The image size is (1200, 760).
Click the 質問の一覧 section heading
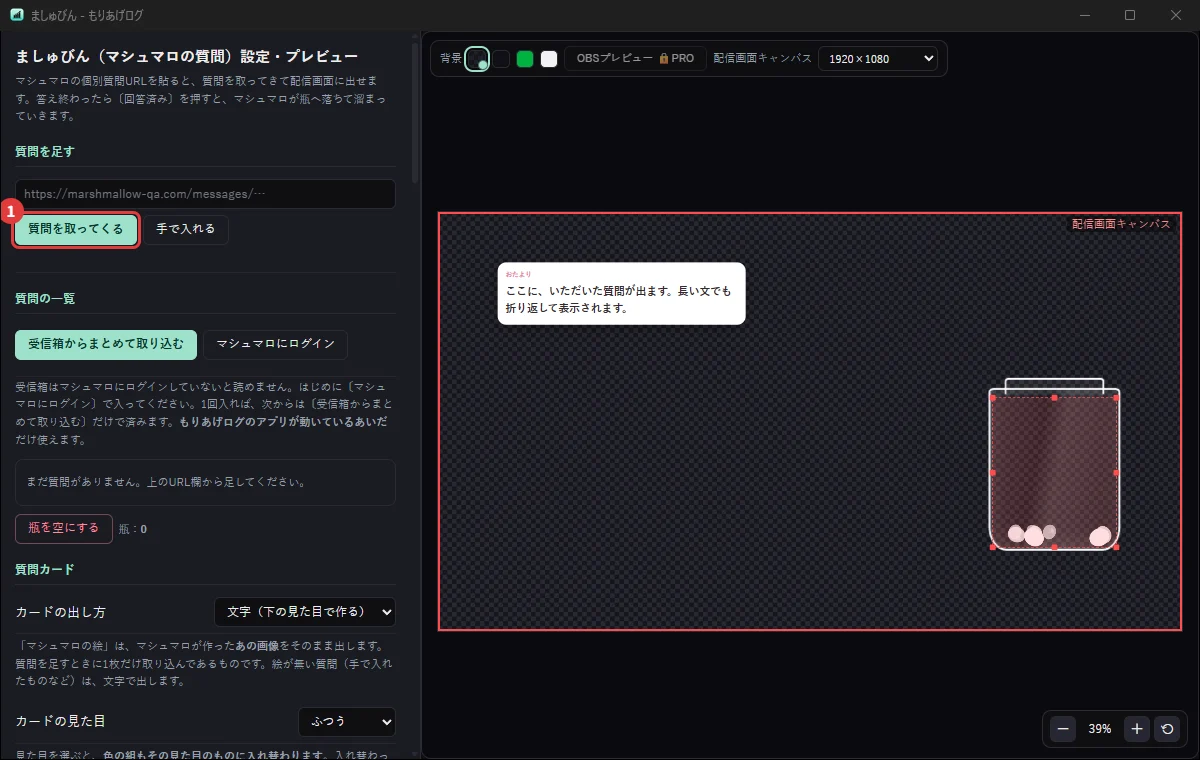(45, 298)
